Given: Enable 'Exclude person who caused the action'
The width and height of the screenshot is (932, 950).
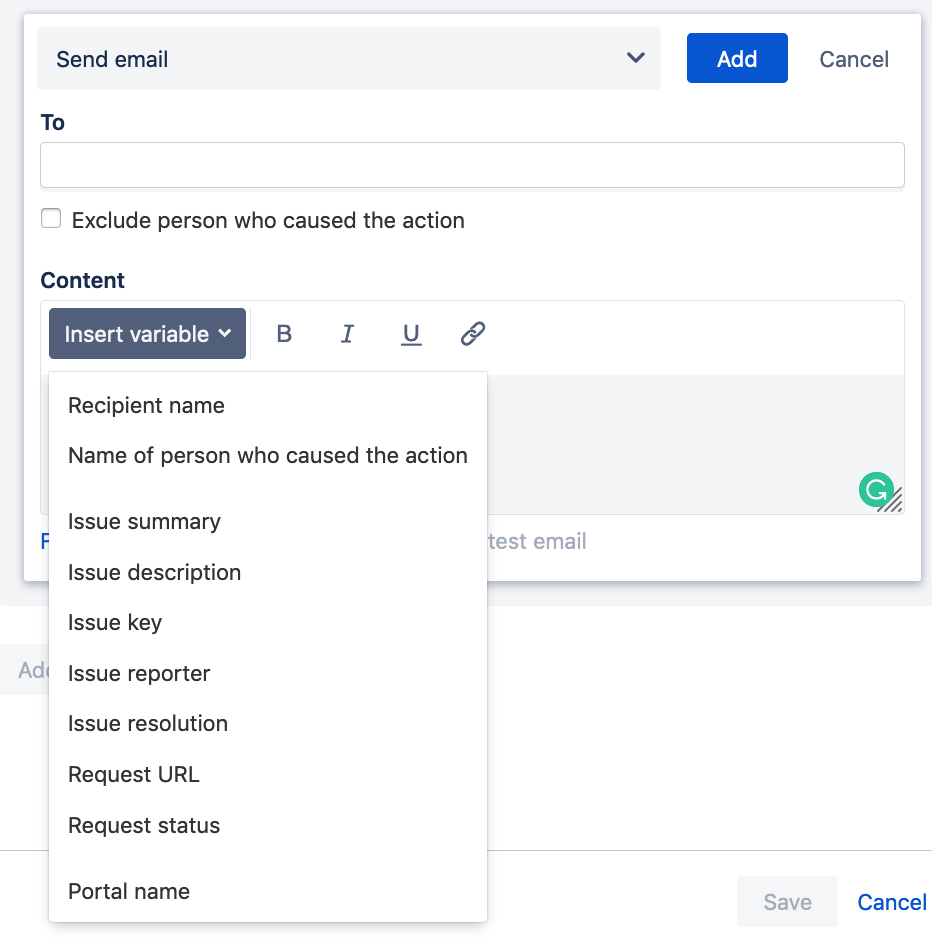Looking at the screenshot, I should 51,218.
